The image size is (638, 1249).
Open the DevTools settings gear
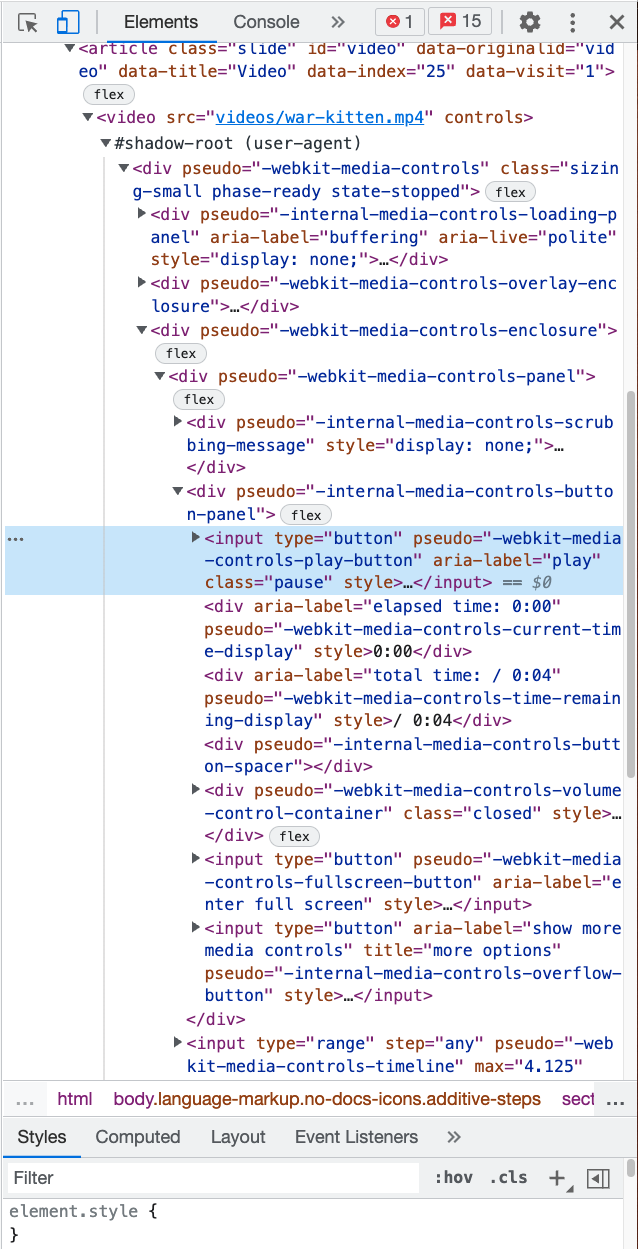(530, 22)
